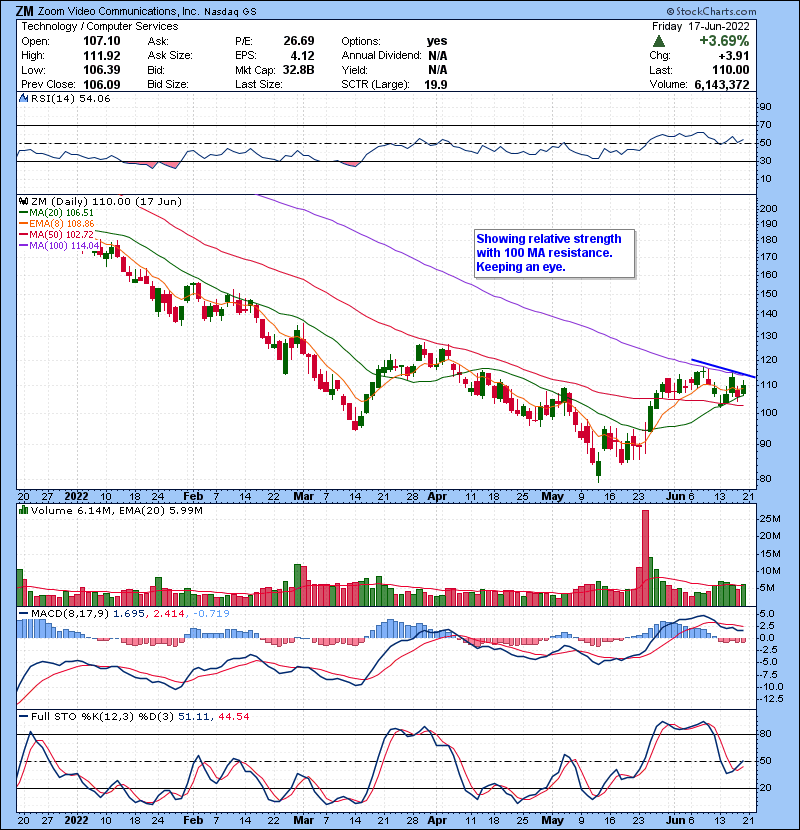This screenshot has height=830, width=800.
Task: Click the Technology / Computer Services sector text
Action: tap(100, 26)
